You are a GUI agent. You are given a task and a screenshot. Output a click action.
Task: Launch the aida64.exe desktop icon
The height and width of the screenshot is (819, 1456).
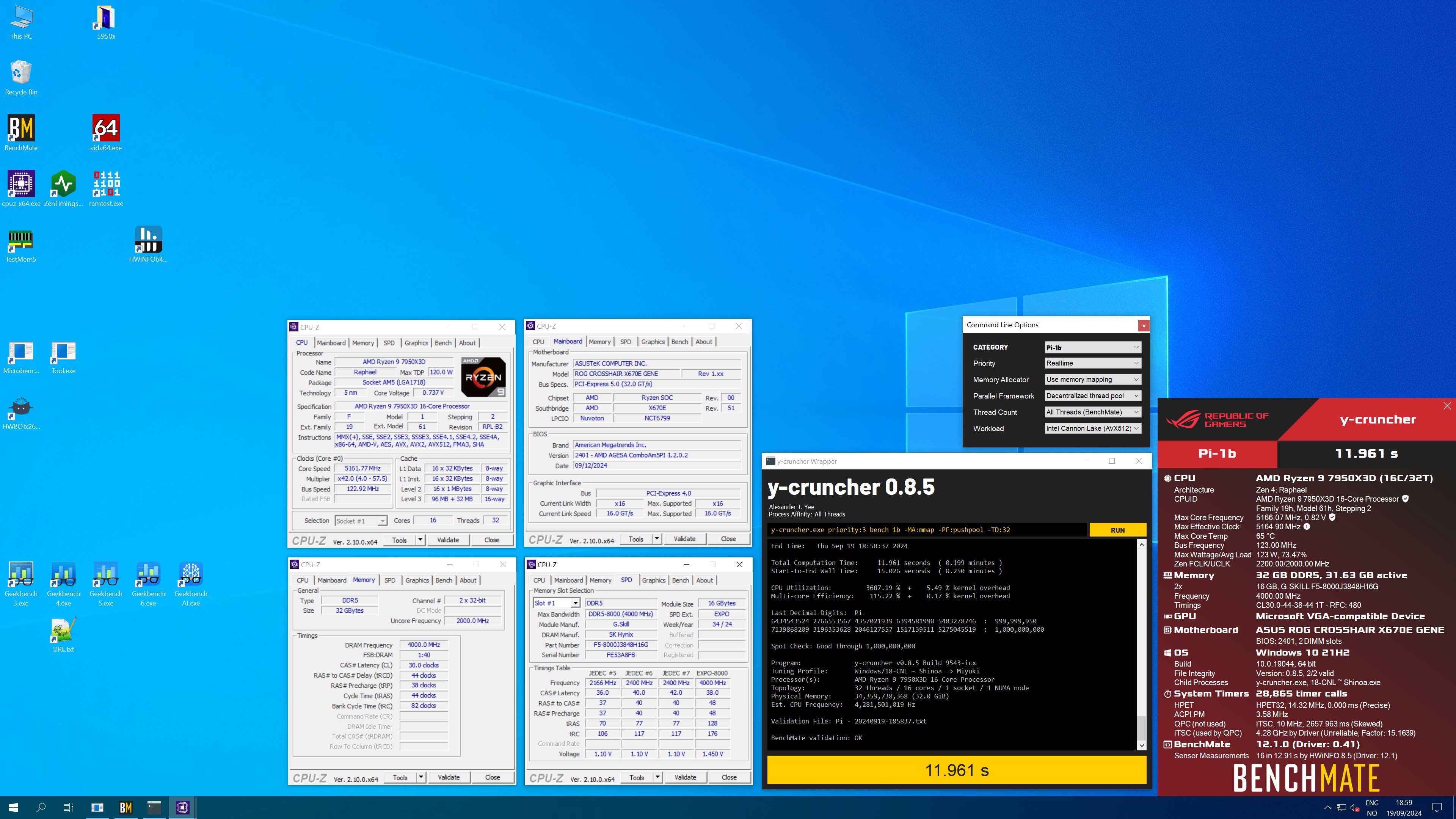(106, 133)
